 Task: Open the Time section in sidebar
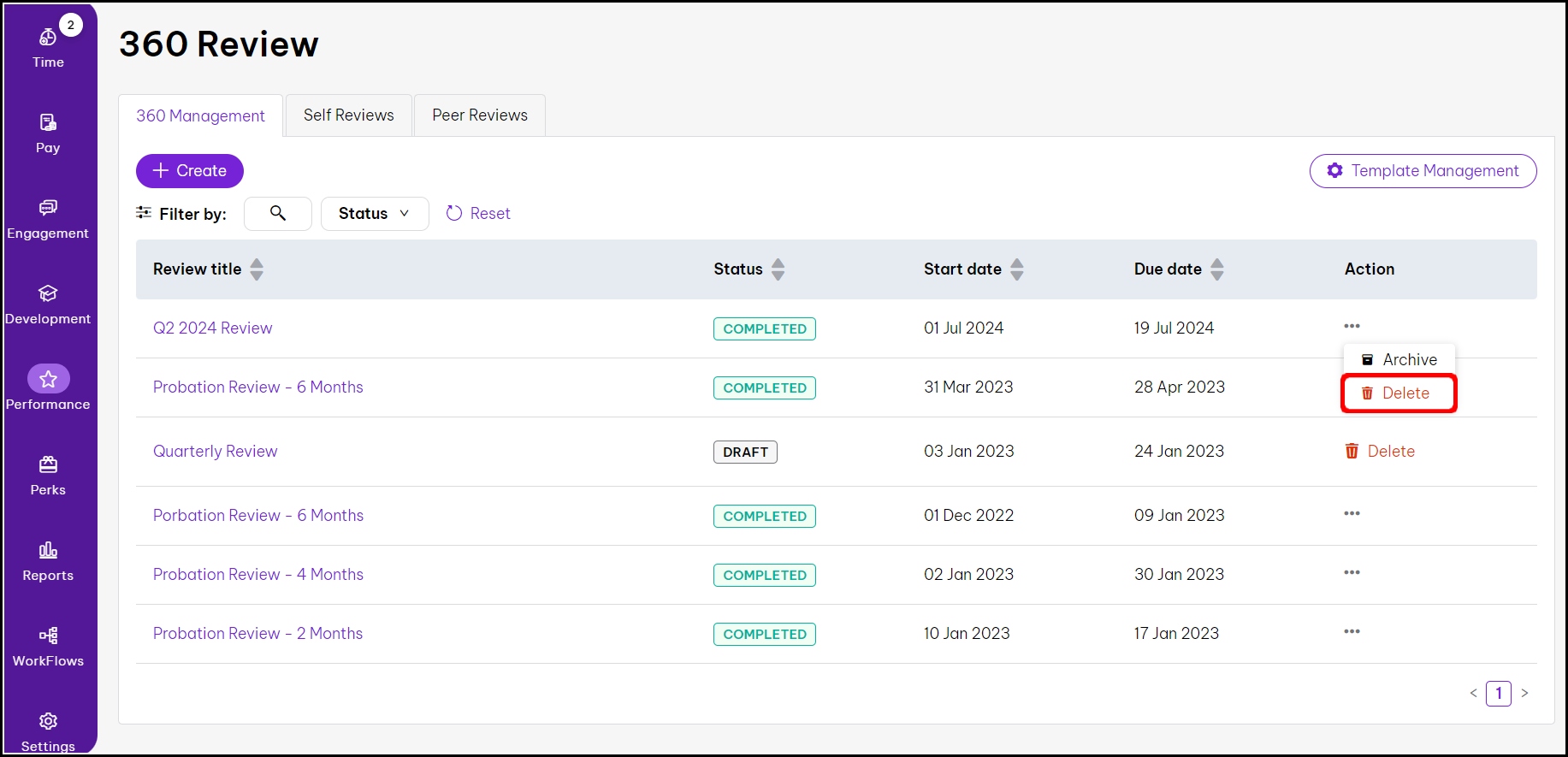click(x=48, y=47)
